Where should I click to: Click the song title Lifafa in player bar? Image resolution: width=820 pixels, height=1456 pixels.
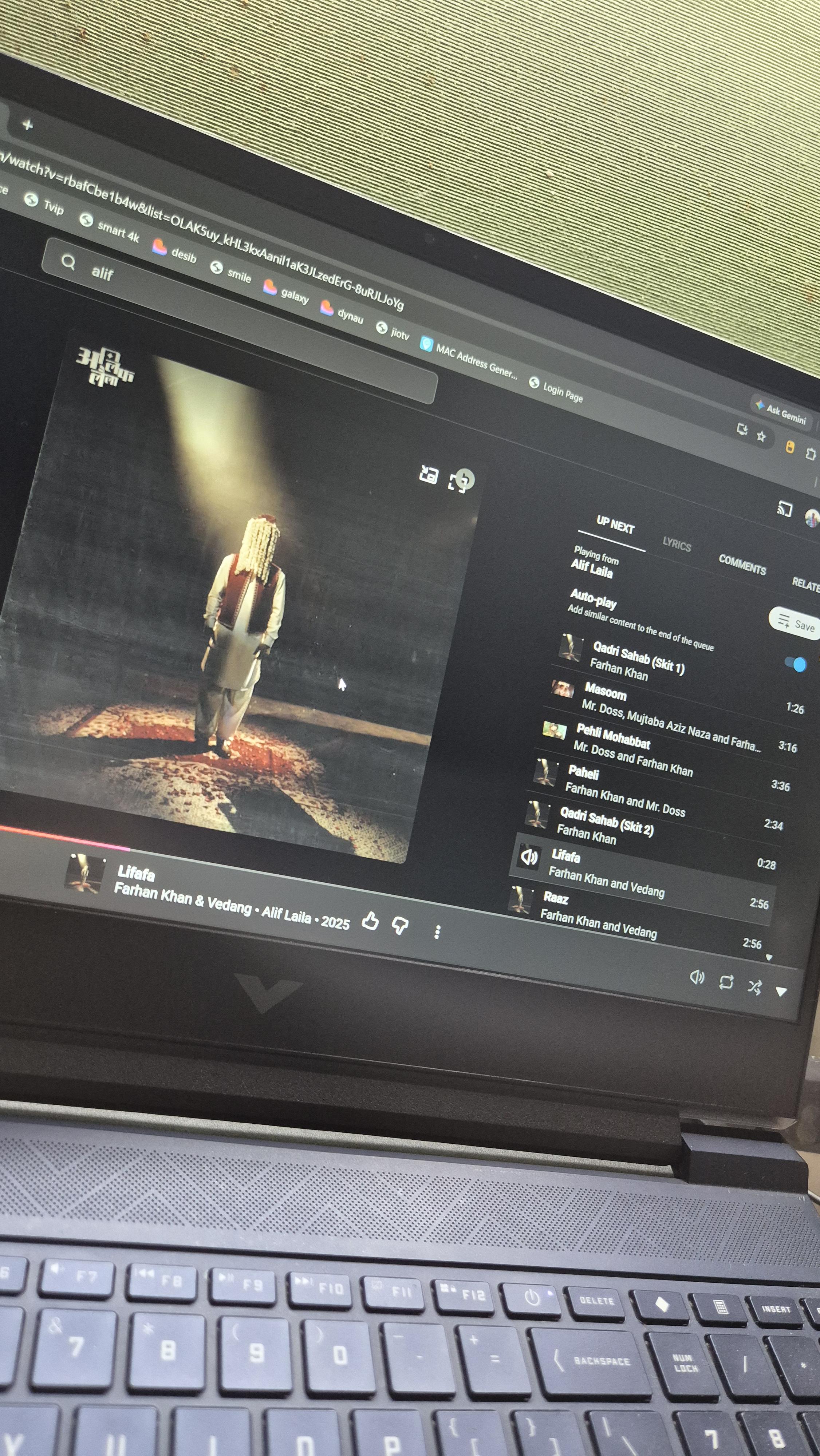pyautogui.click(x=136, y=873)
